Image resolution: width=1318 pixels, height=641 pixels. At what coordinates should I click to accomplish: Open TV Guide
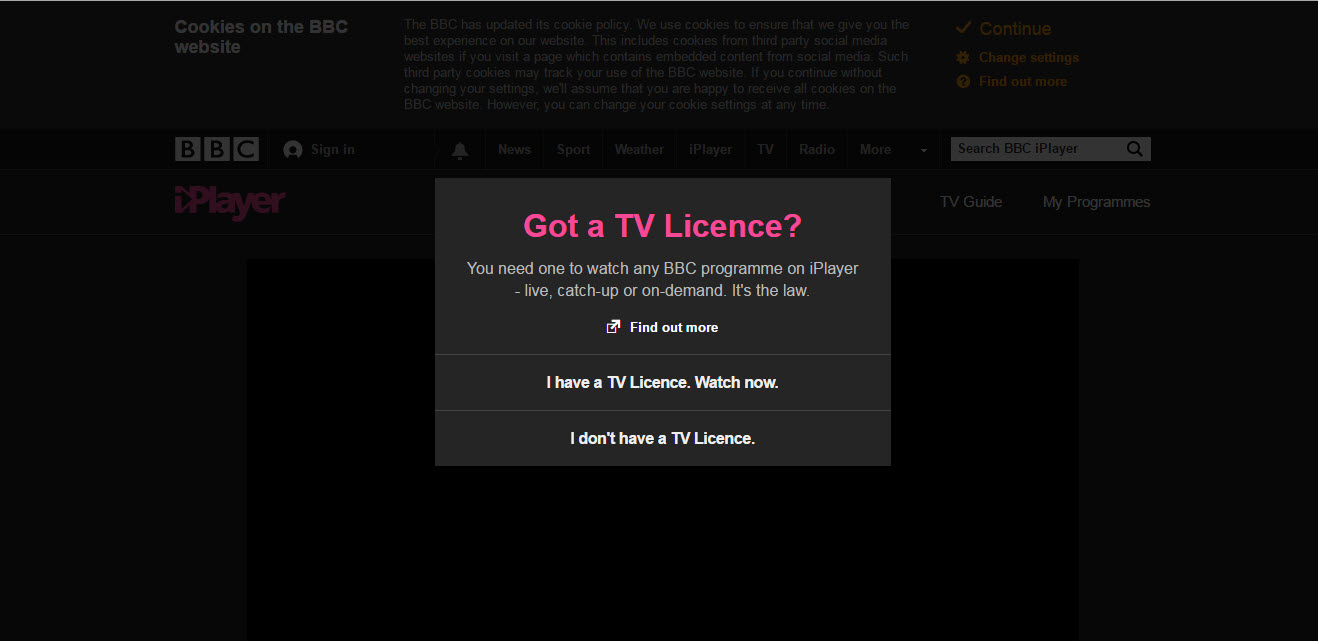pos(971,202)
